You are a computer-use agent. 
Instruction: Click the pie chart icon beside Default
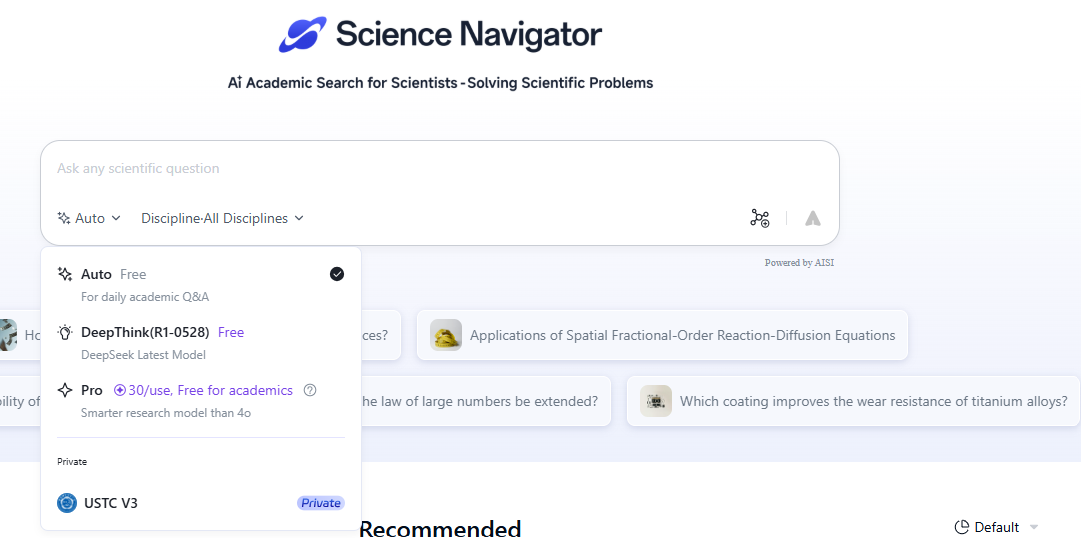click(x=962, y=528)
